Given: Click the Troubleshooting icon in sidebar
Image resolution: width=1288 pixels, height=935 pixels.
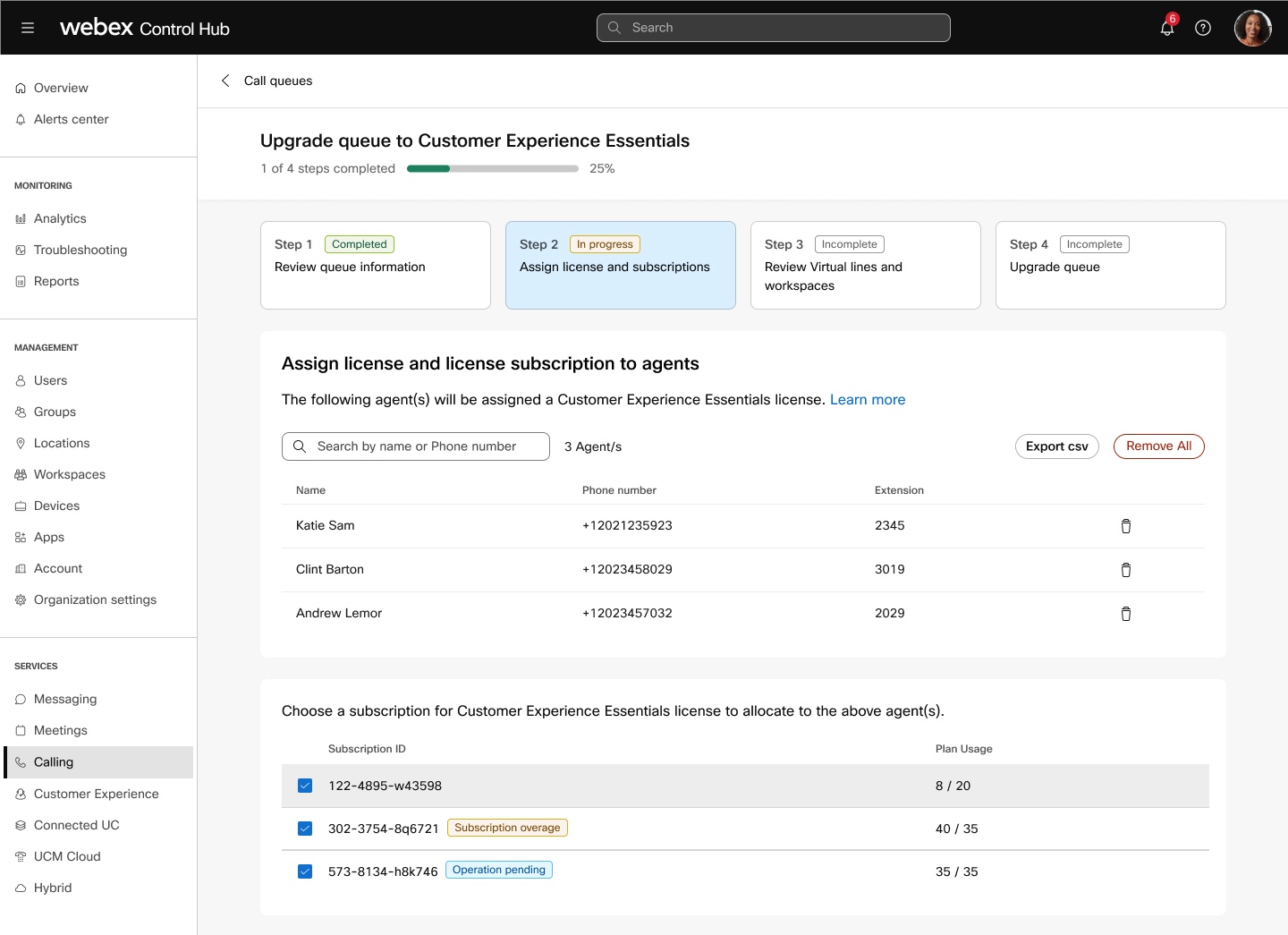Looking at the screenshot, I should point(21,251).
